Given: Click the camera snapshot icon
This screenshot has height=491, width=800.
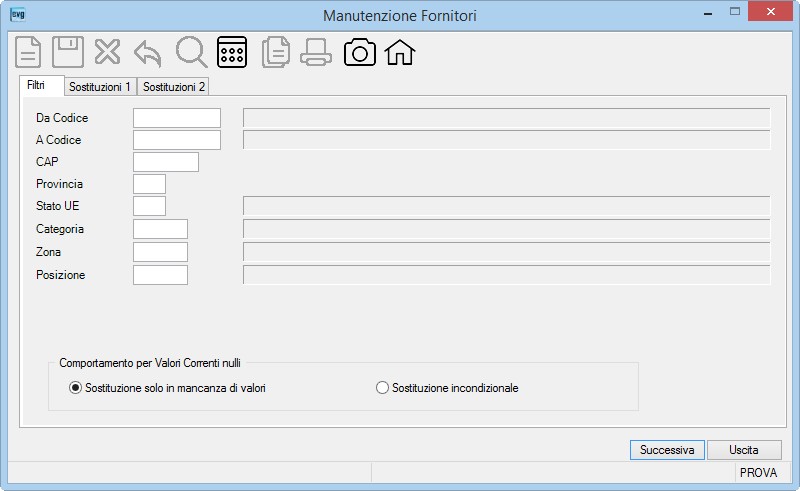Looking at the screenshot, I should (360, 53).
